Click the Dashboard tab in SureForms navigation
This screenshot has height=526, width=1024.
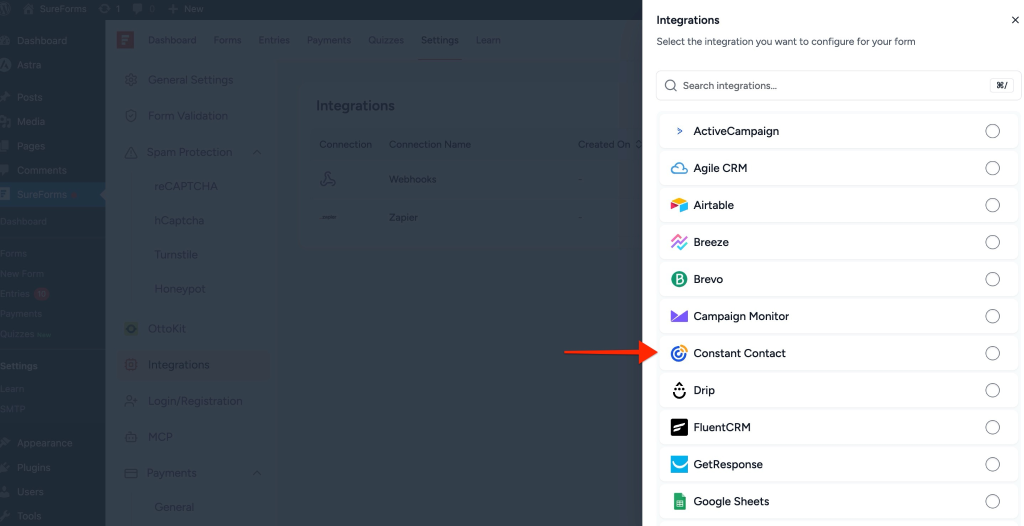point(172,40)
